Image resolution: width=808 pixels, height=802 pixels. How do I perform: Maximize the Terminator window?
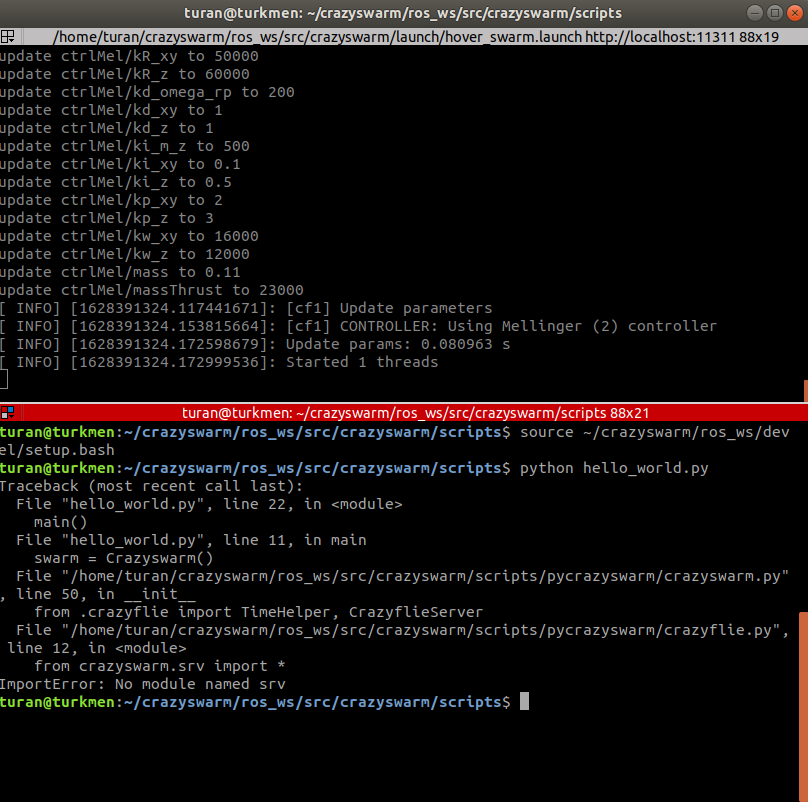point(775,13)
